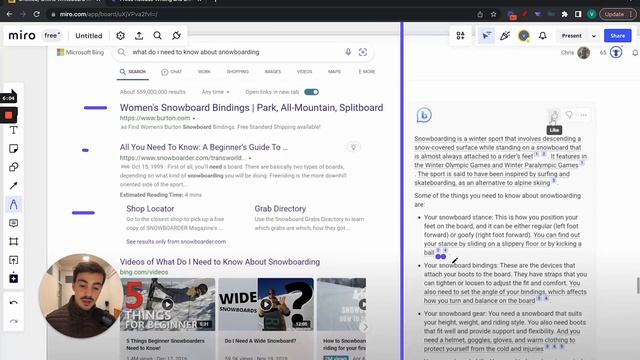Switch to the SHOPPING tab
The width and height of the screenshot is (640, 360).
pos(238,72)
